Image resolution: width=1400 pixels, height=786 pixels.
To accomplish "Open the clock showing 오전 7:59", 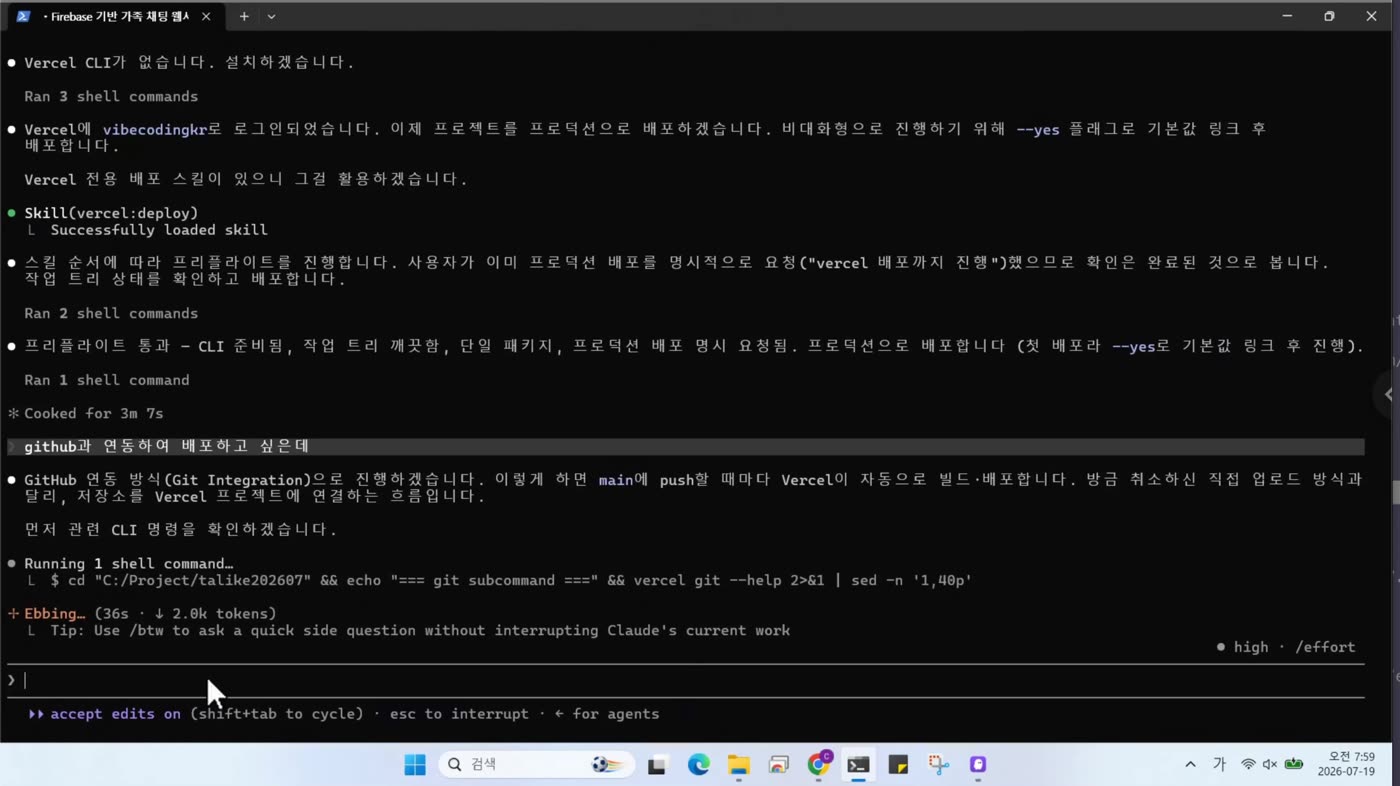I will pos(1346,765).
